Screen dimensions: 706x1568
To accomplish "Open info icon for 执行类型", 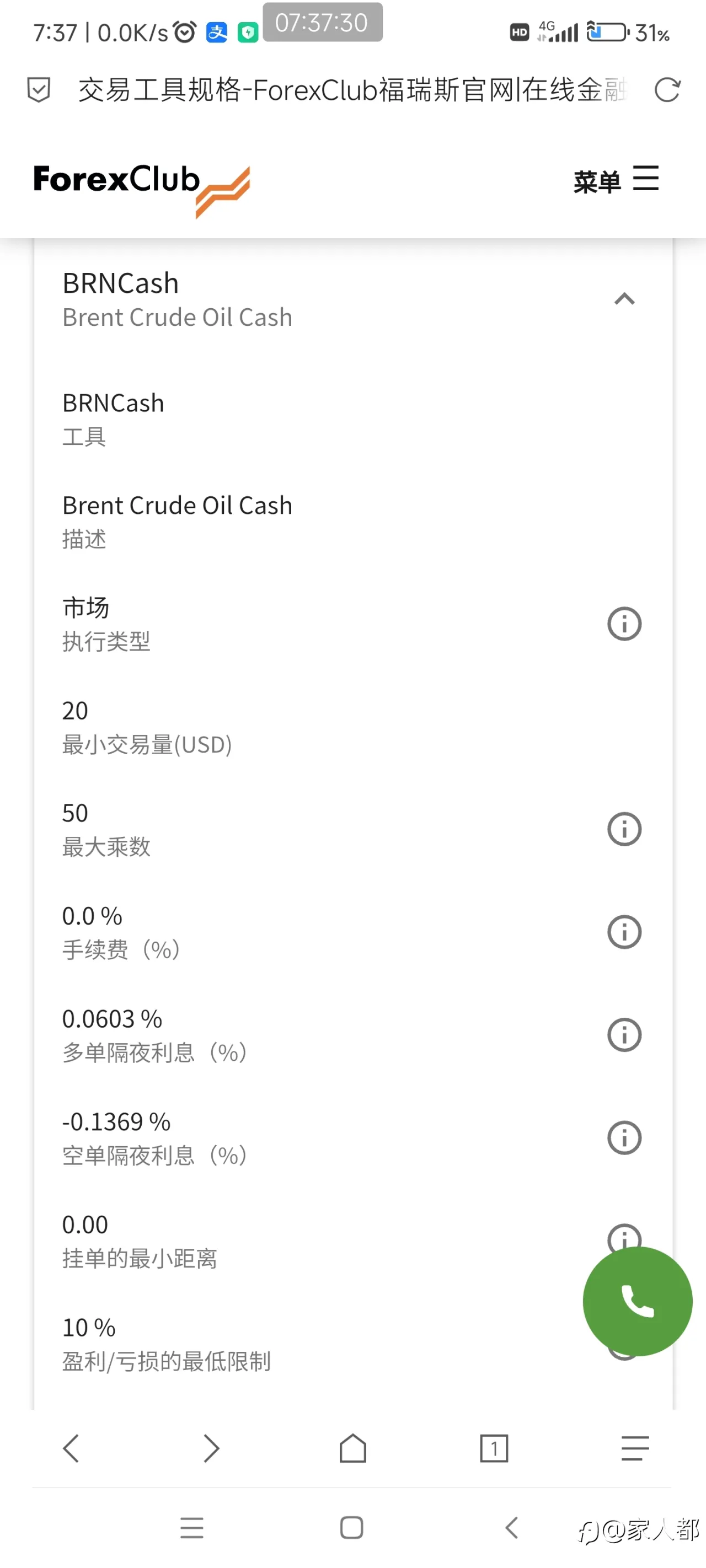I will point(624,624).
